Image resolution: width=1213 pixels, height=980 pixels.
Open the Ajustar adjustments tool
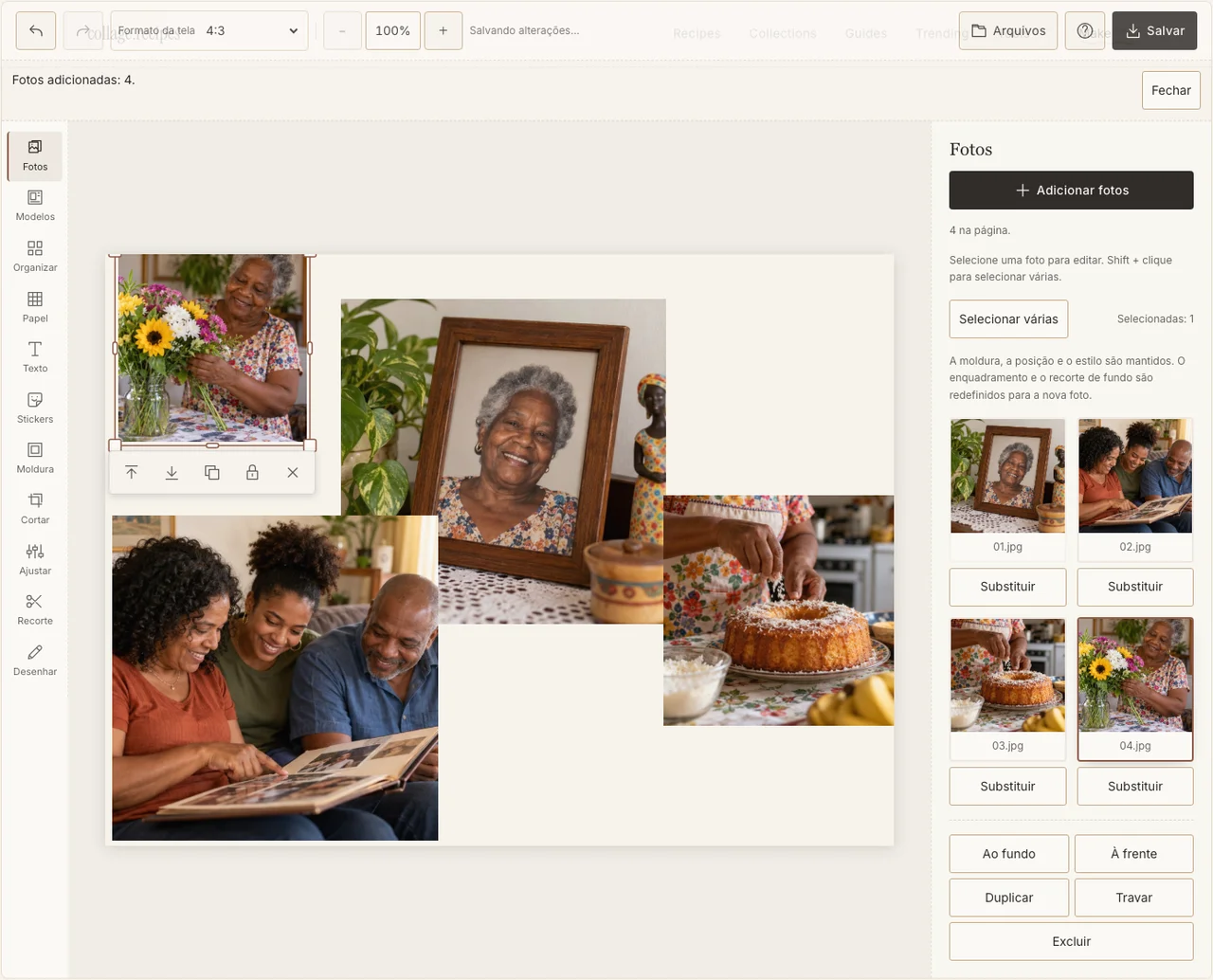[x=35, y=560]
